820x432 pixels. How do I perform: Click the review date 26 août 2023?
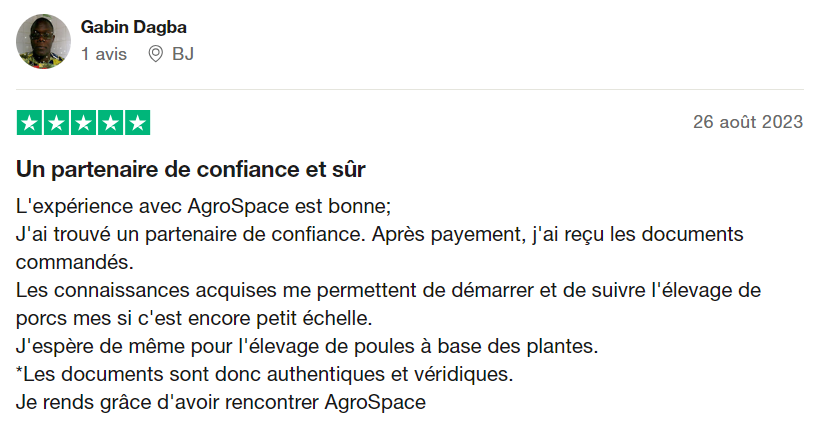748,123
